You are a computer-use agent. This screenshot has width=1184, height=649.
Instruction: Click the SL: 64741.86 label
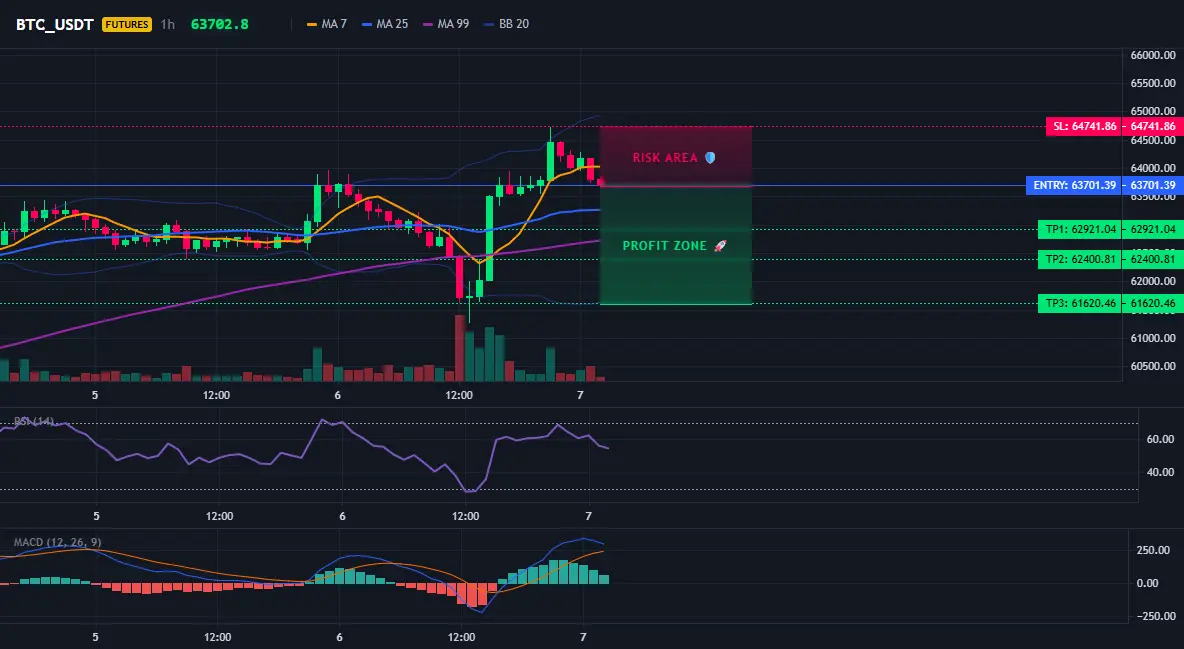pyautogui.click(x=1084, y=126)
